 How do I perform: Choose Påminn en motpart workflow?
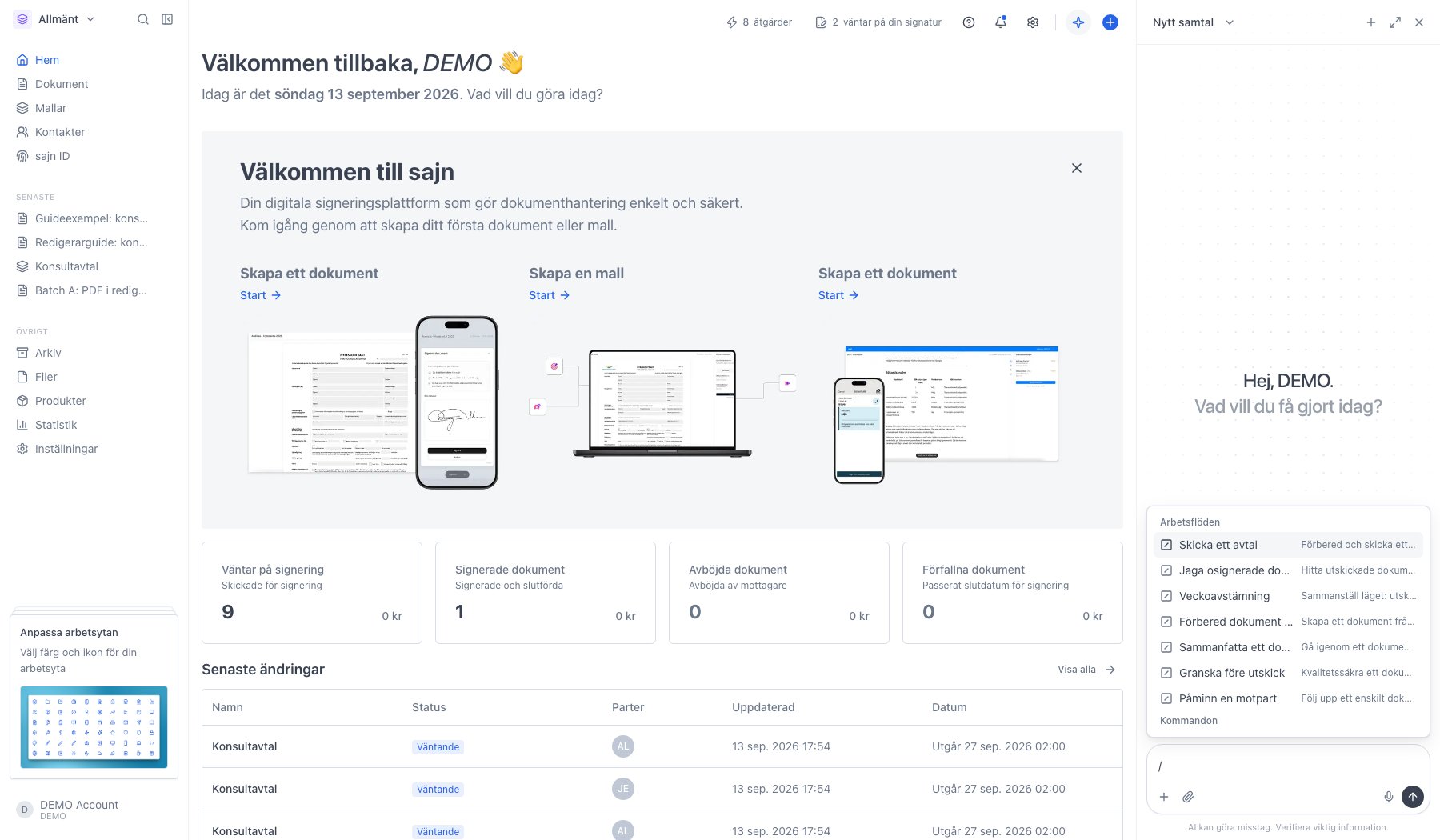1288,698
